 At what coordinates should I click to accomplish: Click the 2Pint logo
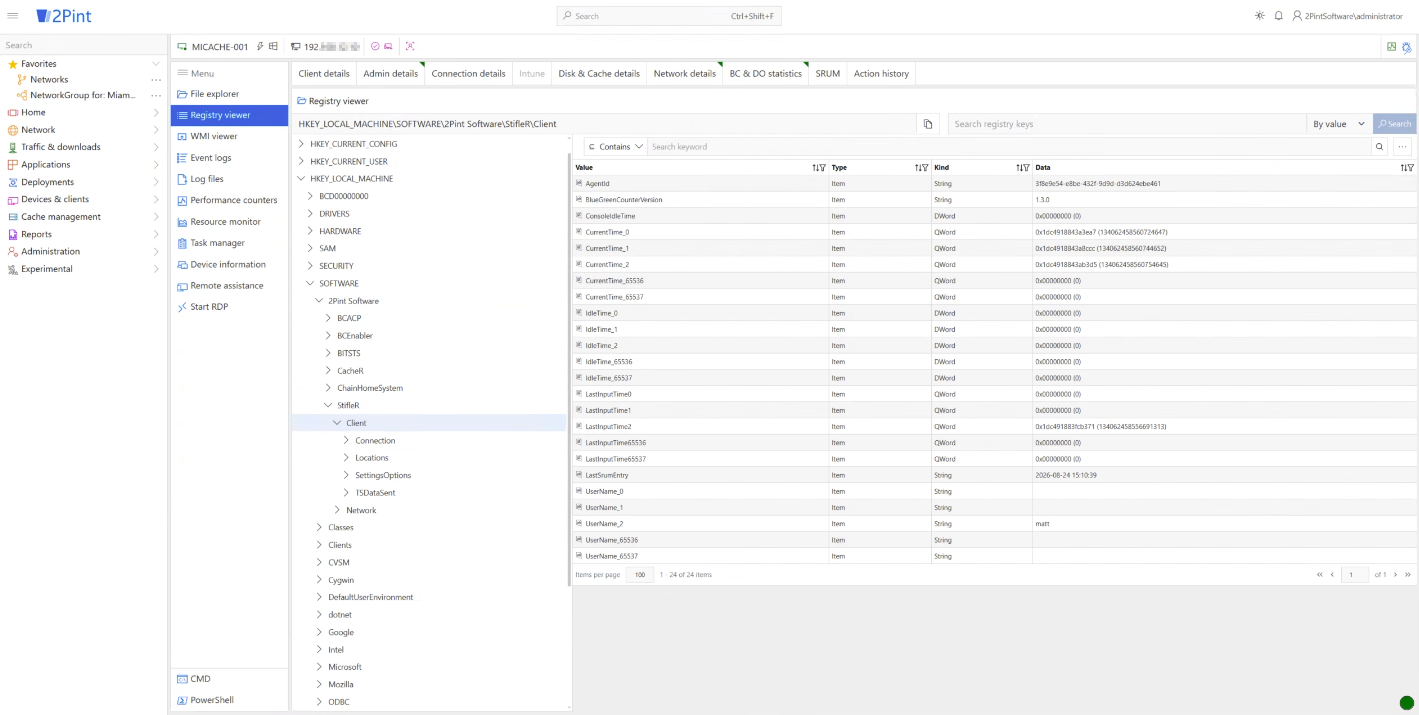[x=63, y=16]
